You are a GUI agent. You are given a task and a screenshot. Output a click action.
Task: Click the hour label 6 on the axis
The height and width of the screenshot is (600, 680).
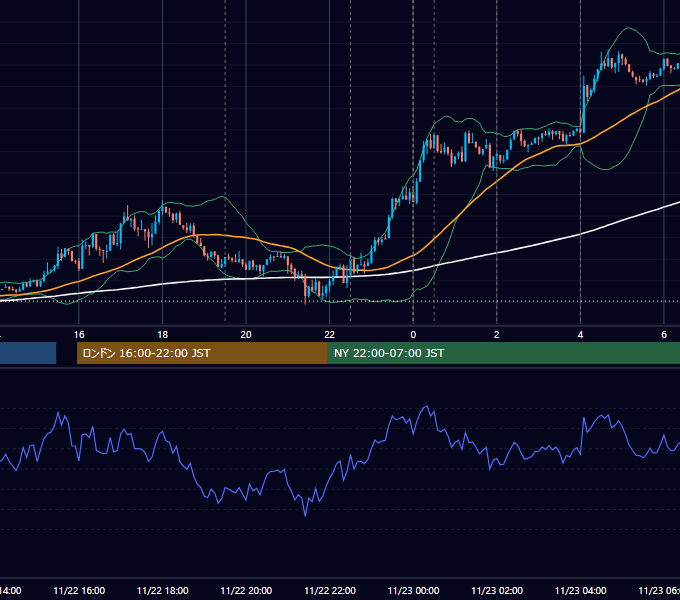(664, 335)
